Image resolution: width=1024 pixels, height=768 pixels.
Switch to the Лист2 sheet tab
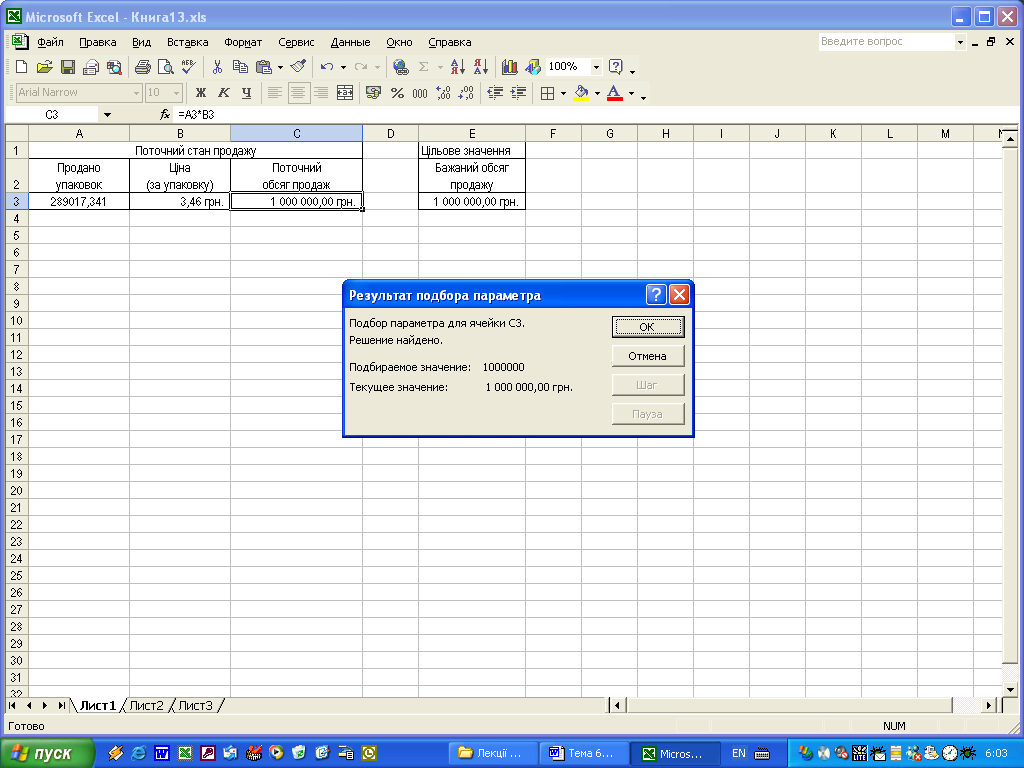146,705
